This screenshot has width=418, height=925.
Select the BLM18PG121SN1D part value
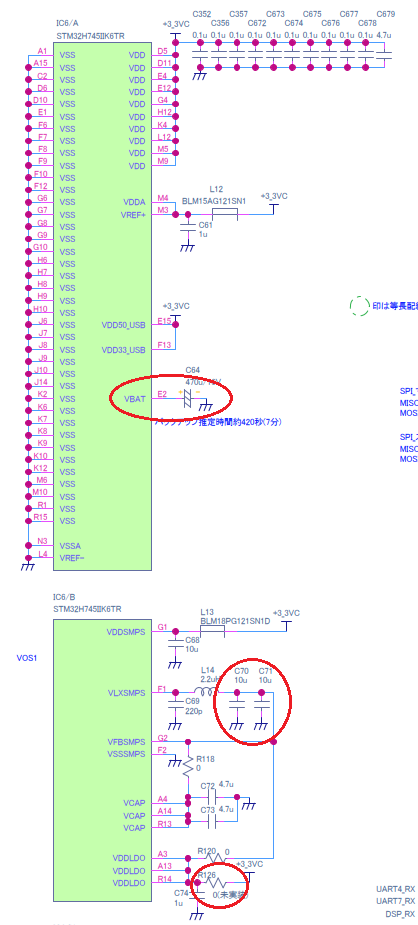(235, 621)
